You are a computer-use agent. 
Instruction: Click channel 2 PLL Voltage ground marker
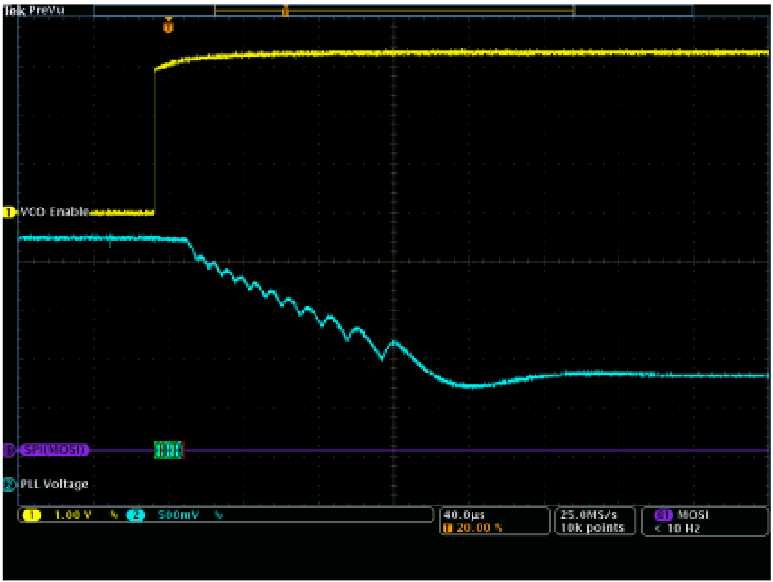[x=9, y=484]
